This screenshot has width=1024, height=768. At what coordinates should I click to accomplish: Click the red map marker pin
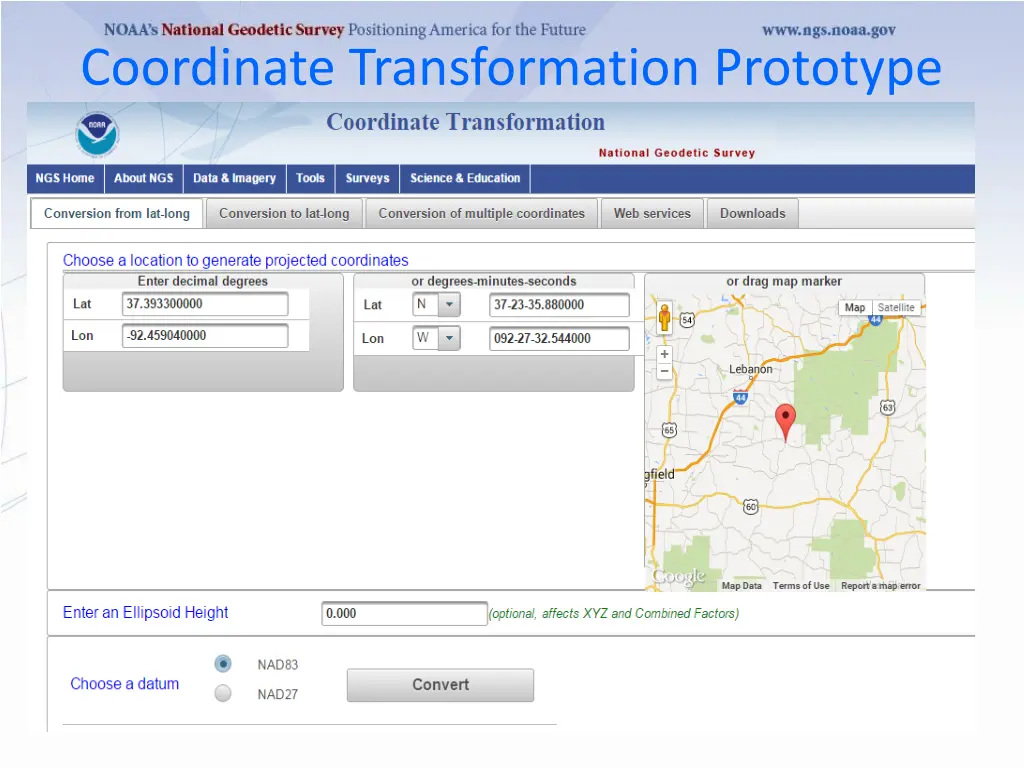tap(785, 422)
